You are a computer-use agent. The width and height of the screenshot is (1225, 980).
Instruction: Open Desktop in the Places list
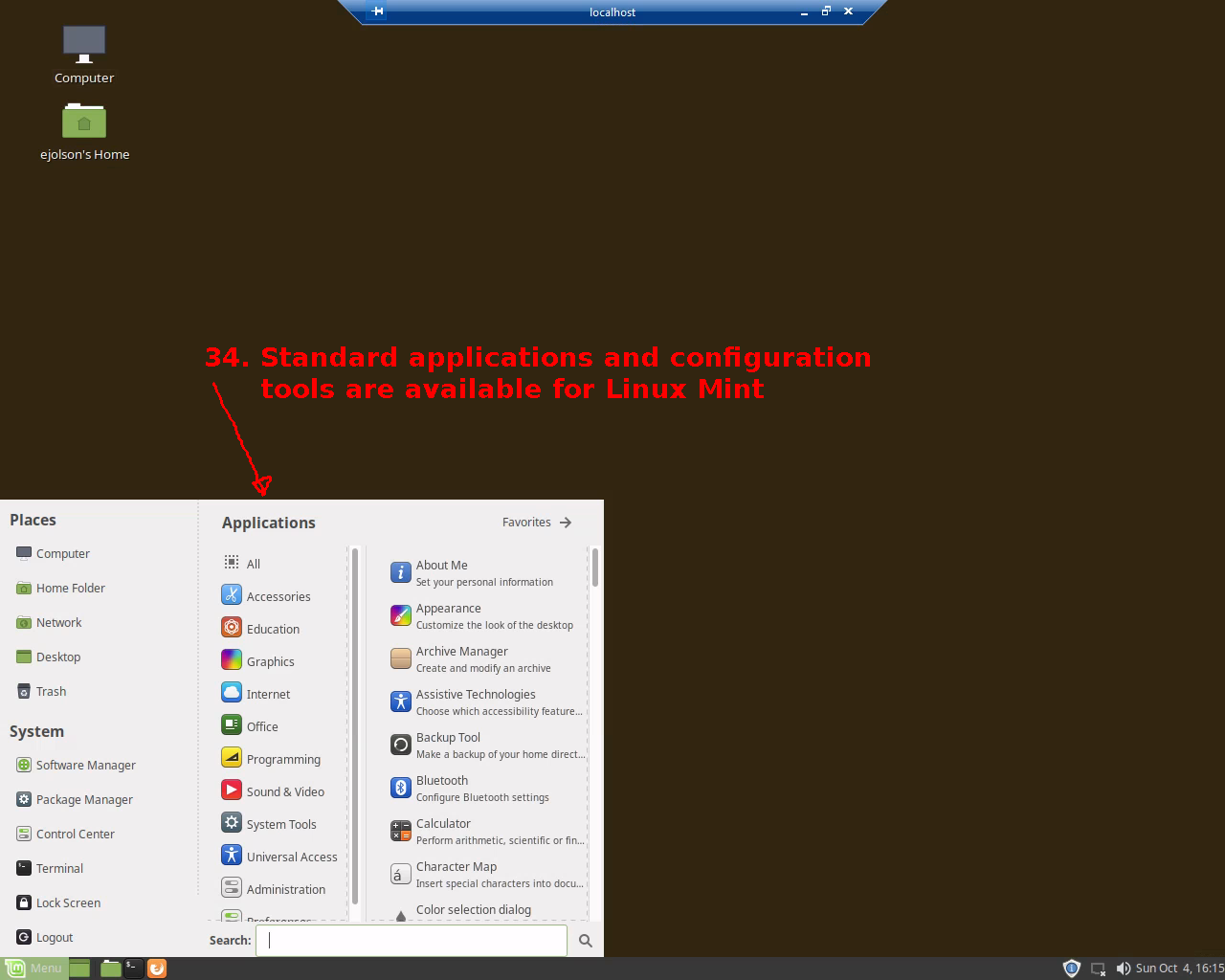pos(48,657)
